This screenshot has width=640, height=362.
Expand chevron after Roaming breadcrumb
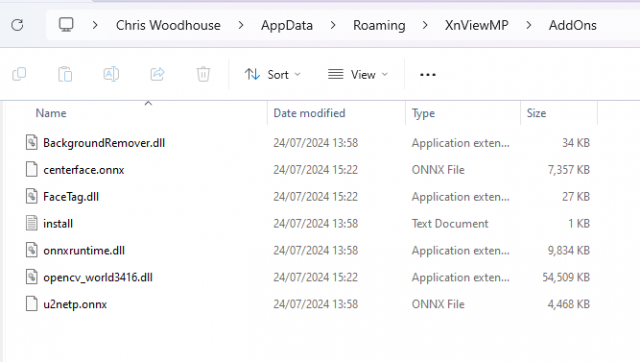tap(425, 25)
